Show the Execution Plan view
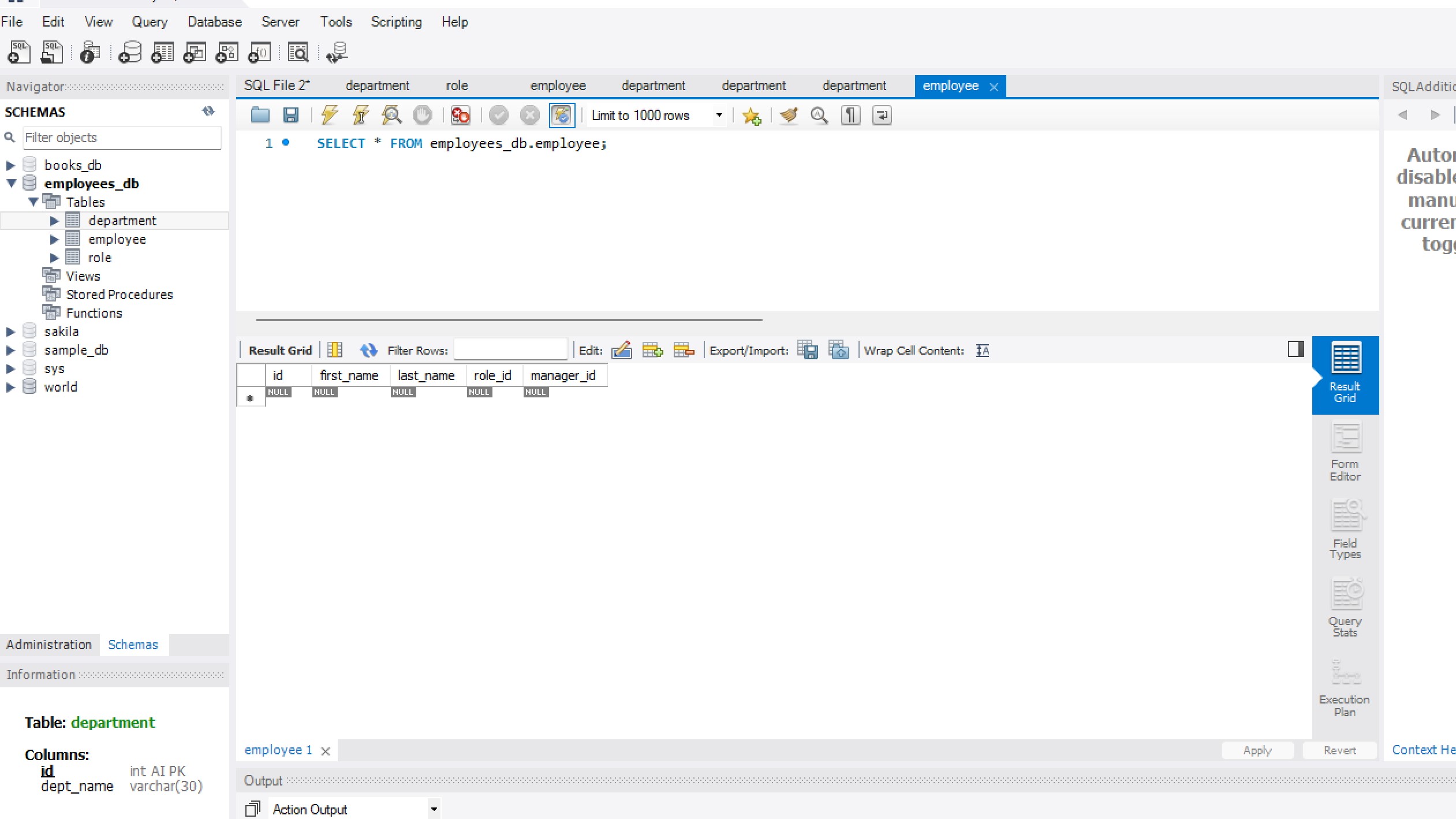Screen dimensions: 1456x819 [1345, 687]
